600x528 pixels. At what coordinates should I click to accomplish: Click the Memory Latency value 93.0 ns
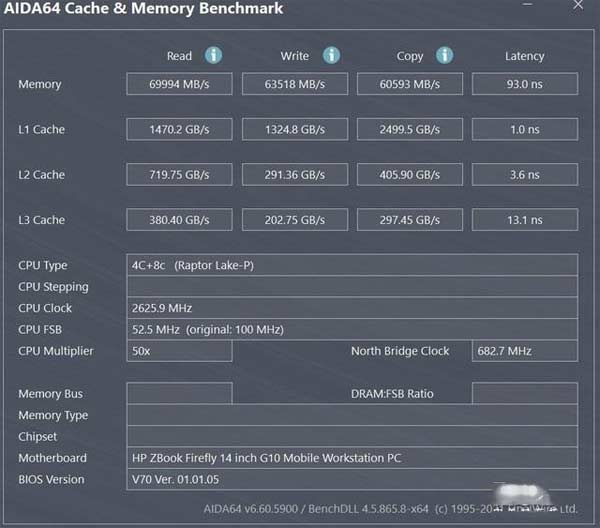click(524, 84)
